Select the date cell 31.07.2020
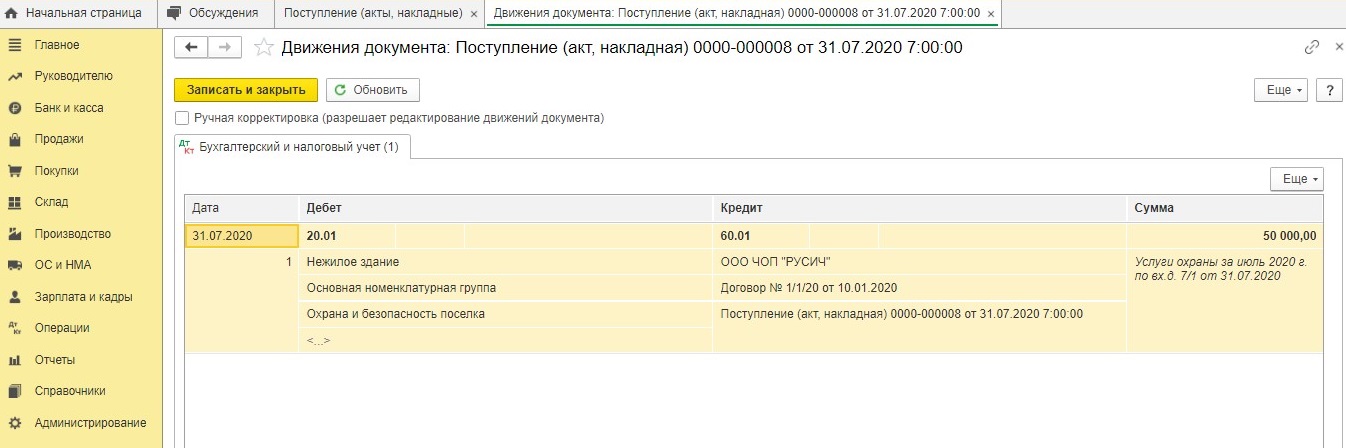This screenshot has width=1346, height=448. (x=242, y=236)
